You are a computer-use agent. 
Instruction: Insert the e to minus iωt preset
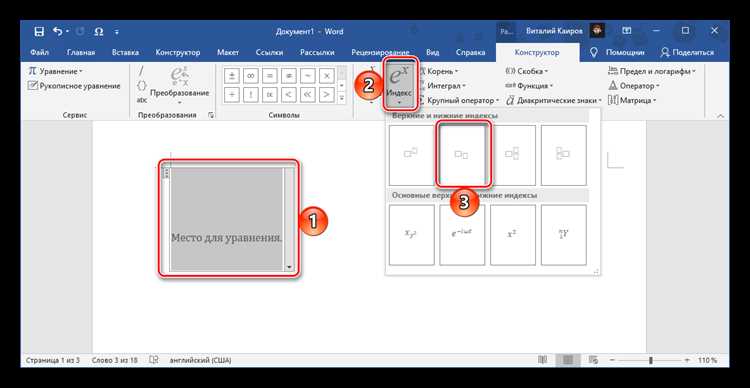click(462, 235)
